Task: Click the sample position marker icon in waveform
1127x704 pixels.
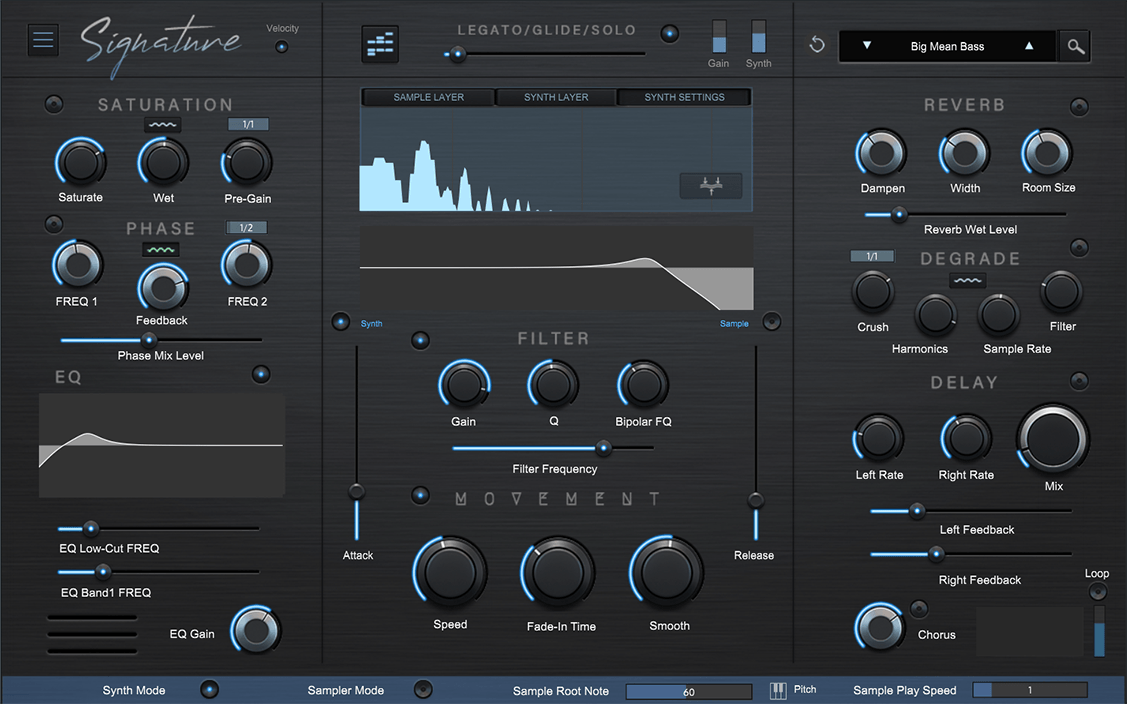Action: [x=711, y=186]
